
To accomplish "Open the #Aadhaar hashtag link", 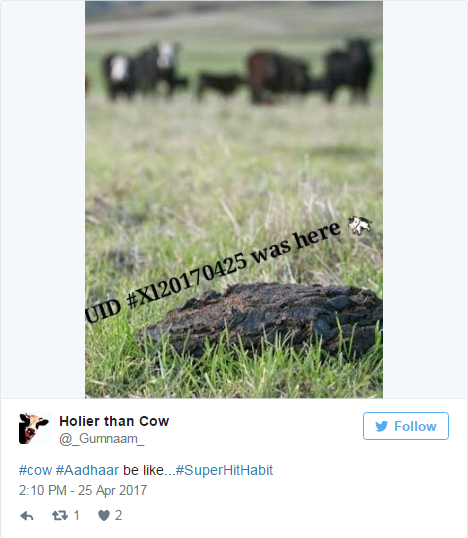I will pos(87,470).
